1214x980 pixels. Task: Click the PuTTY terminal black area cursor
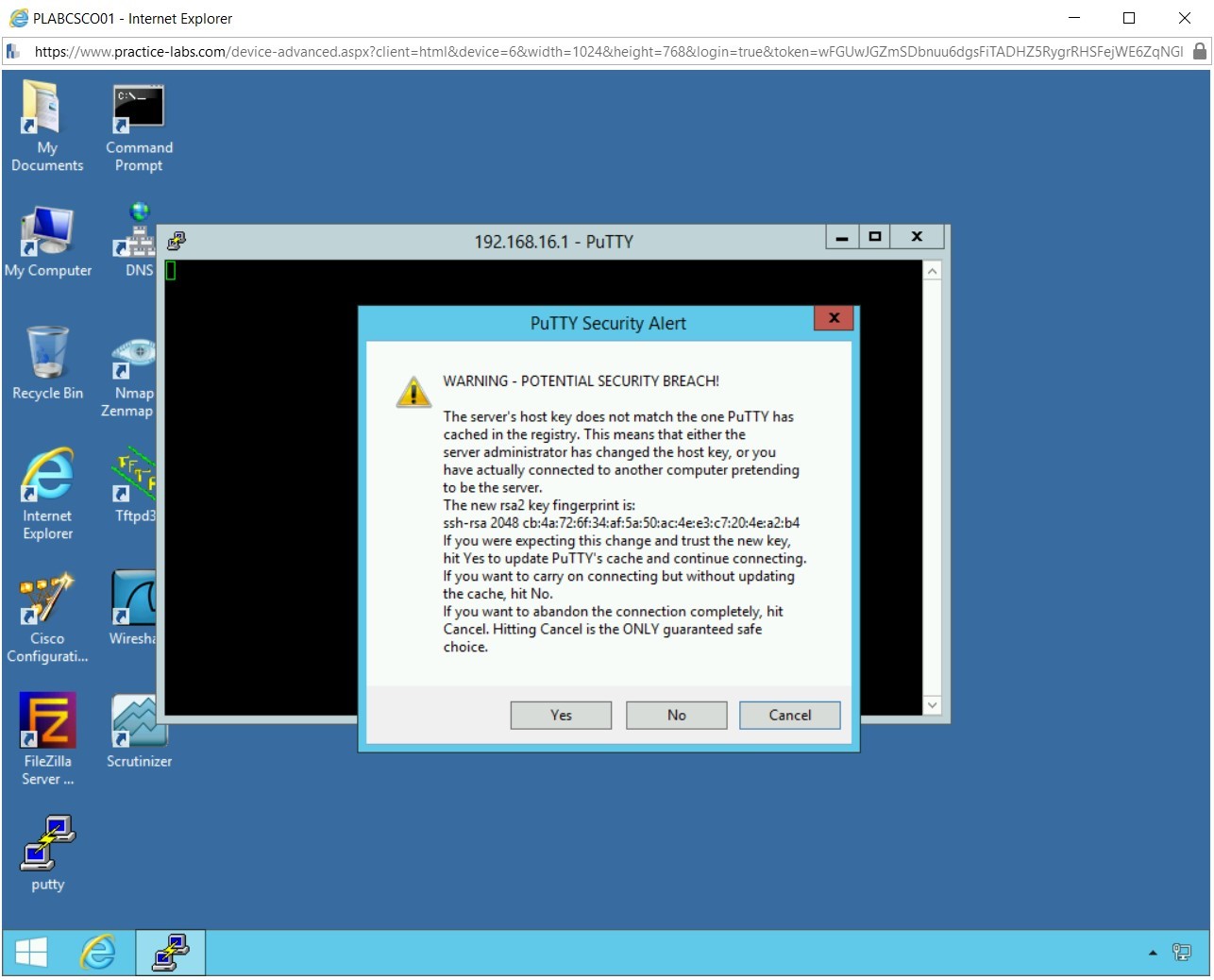pyautogui.click(x=171, y=271)
